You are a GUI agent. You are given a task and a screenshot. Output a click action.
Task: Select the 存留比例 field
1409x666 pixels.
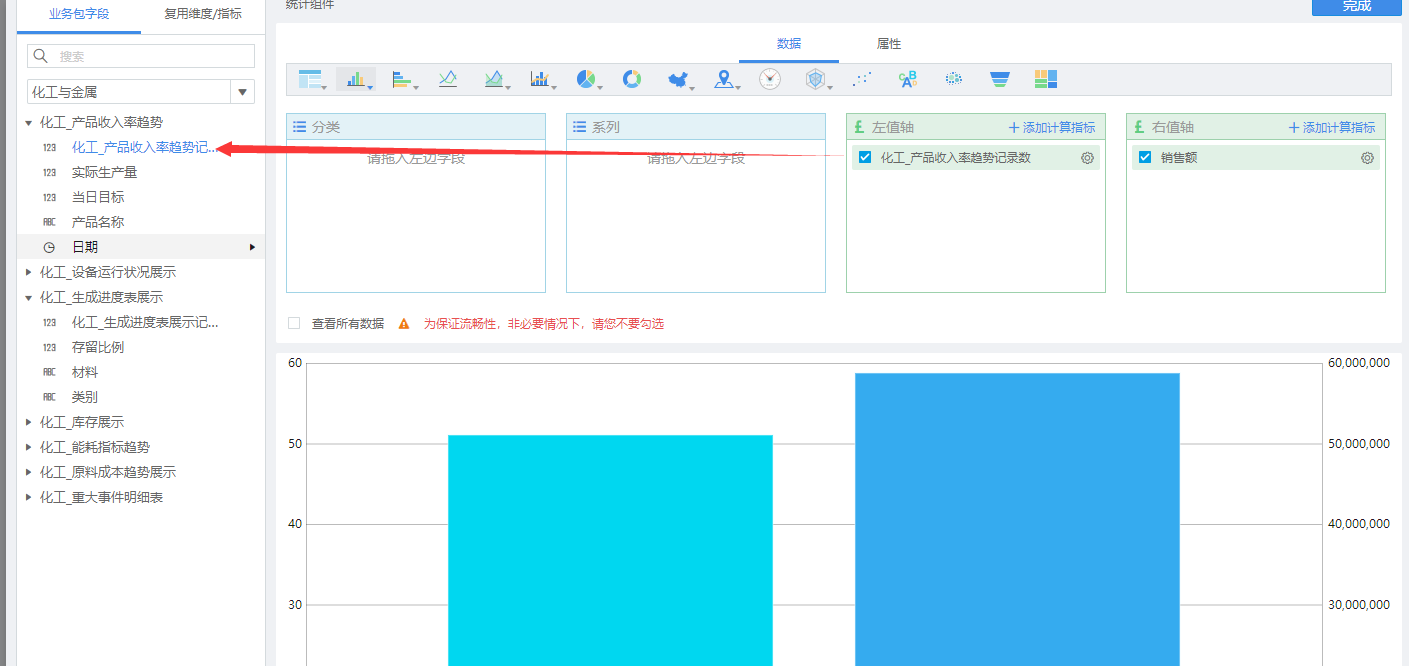click(x=98, y=347)
